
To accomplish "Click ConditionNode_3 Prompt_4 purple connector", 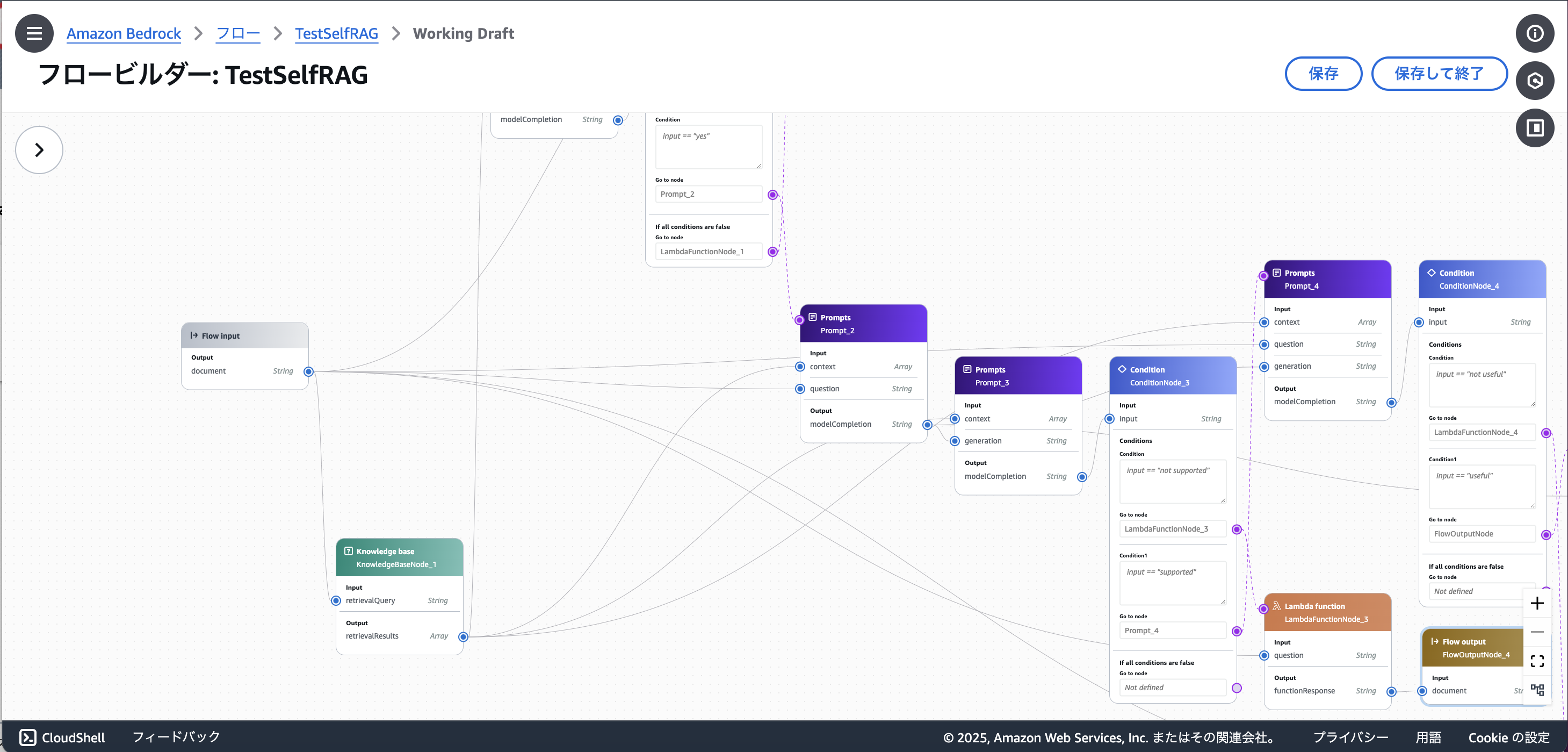I will pyautogui.click(x=1236, y=632).
